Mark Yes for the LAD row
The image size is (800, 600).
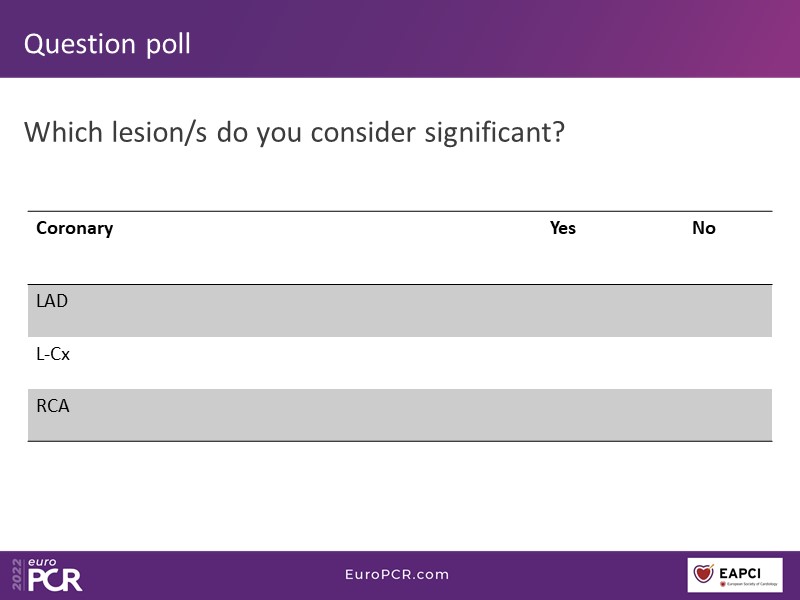[563, 310]
